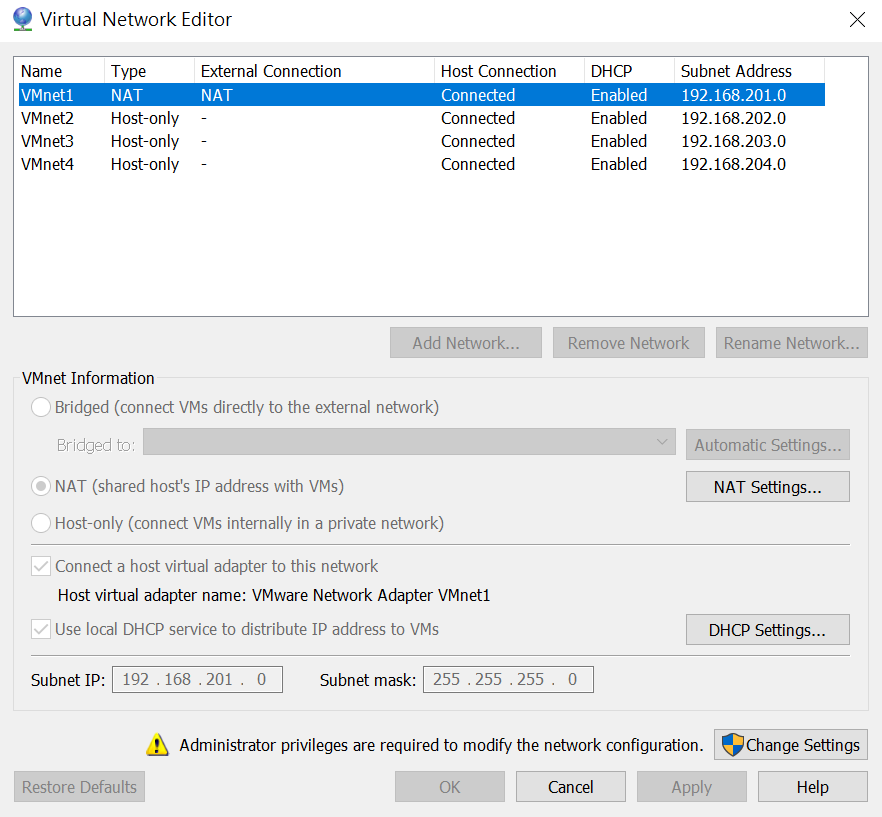
Task: Select the Bridged radio button
Action: click(40, 407)
